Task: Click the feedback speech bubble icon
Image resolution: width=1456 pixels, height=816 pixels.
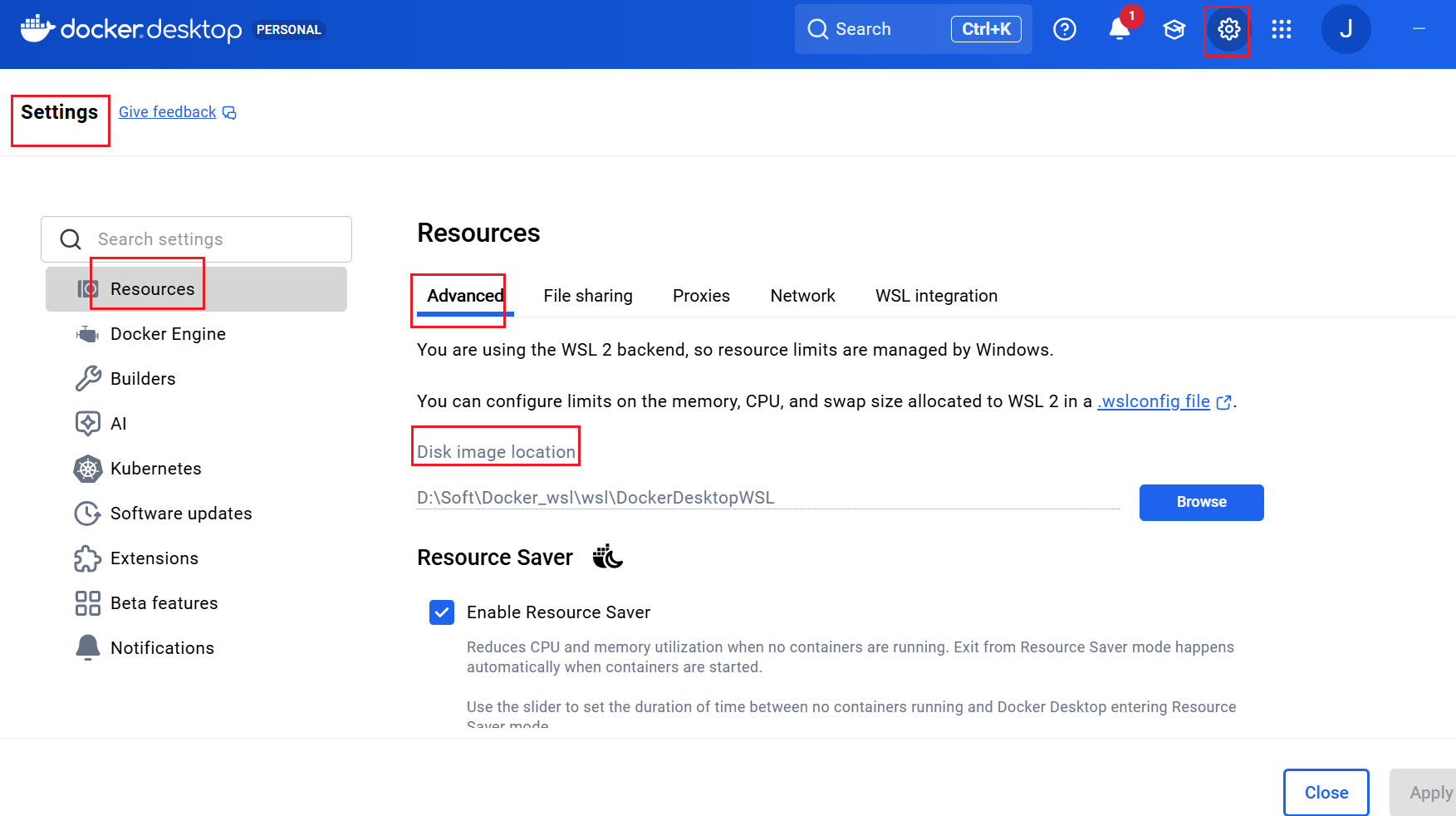Action: point(229,113)
